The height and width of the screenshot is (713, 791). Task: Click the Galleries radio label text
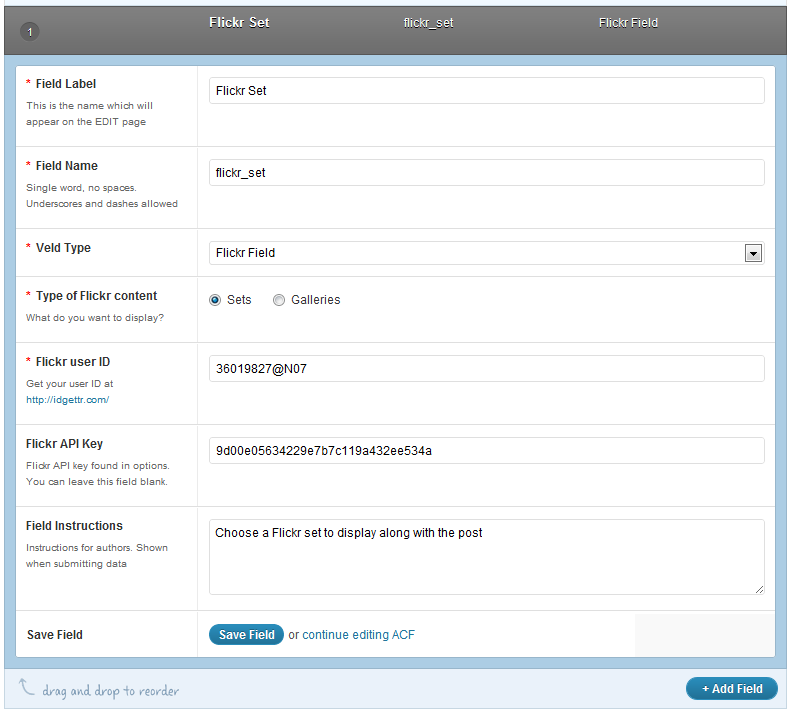pos(316,300)
